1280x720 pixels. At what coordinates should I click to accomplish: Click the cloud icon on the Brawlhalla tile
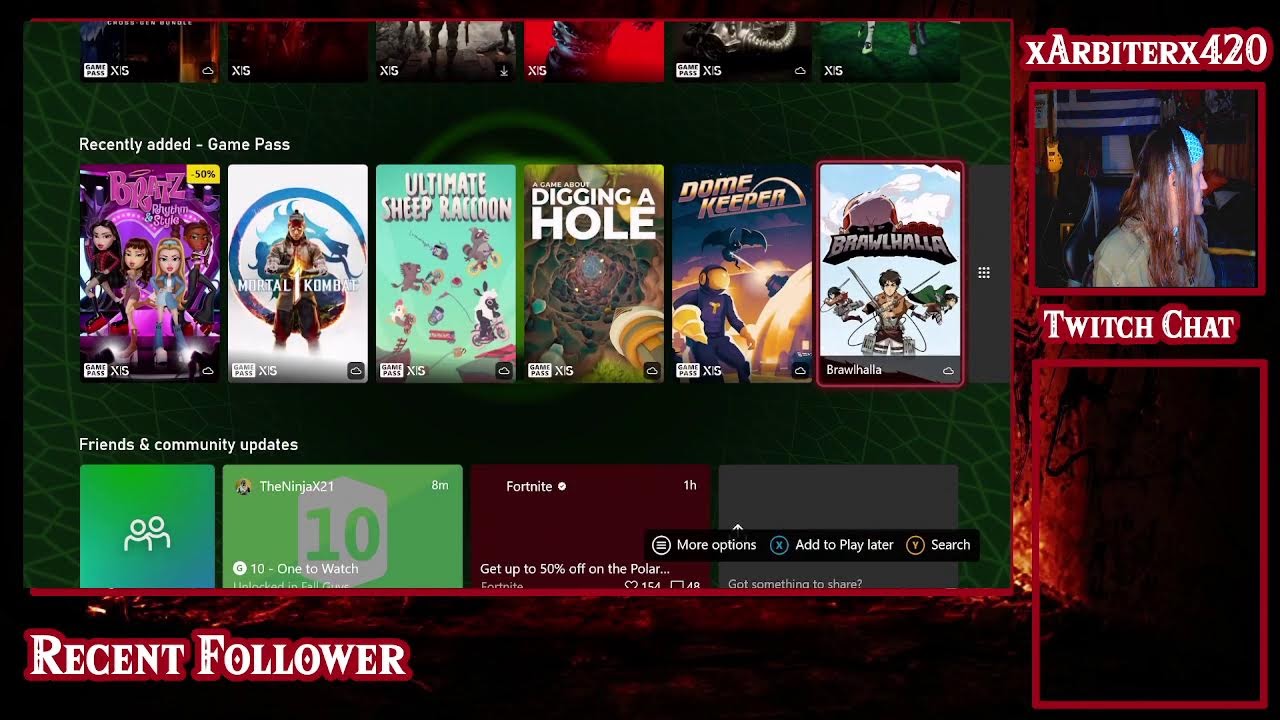[x=948, y=371]
